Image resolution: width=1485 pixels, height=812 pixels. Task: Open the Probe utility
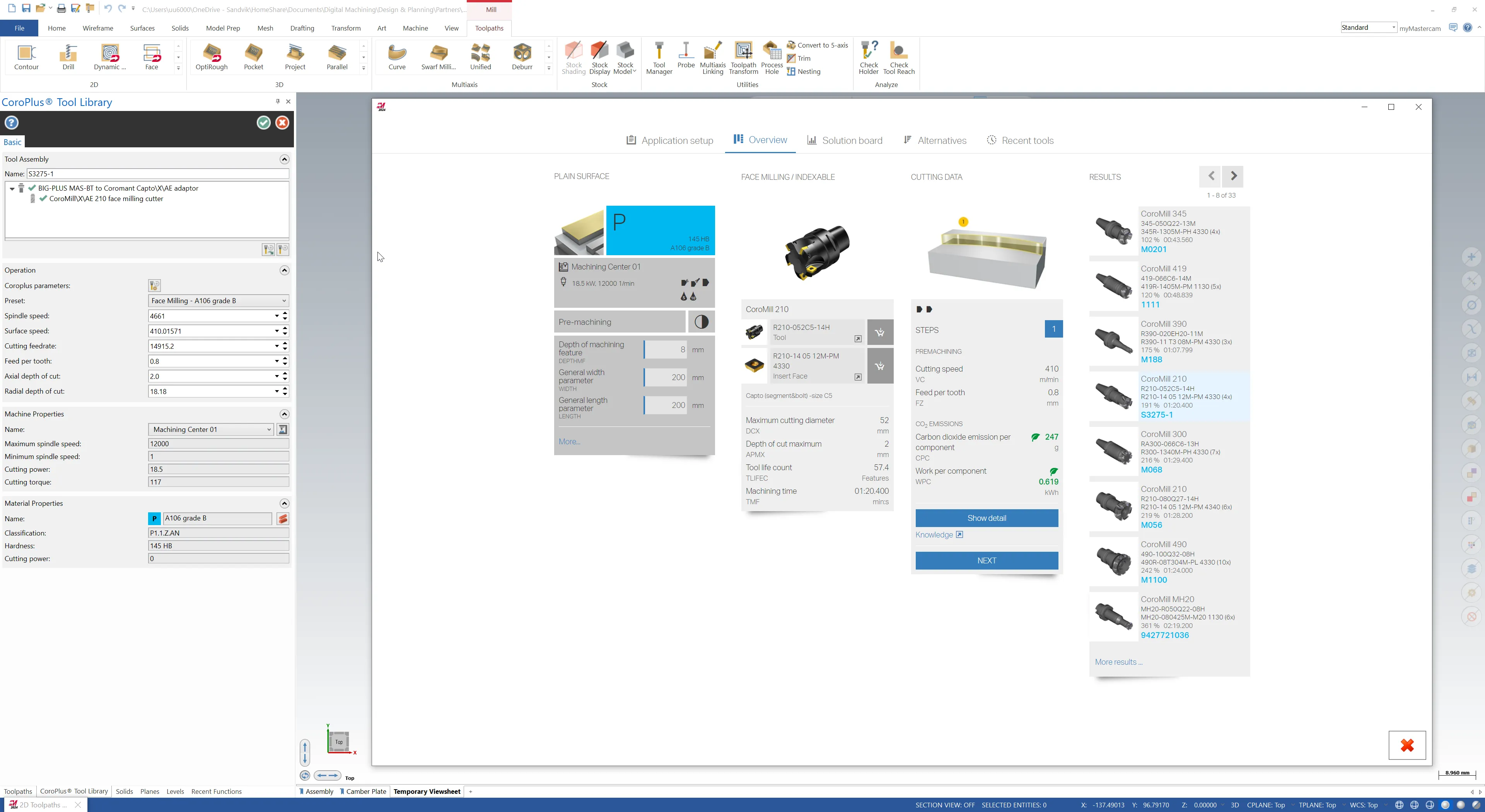(x=685, y=56)
